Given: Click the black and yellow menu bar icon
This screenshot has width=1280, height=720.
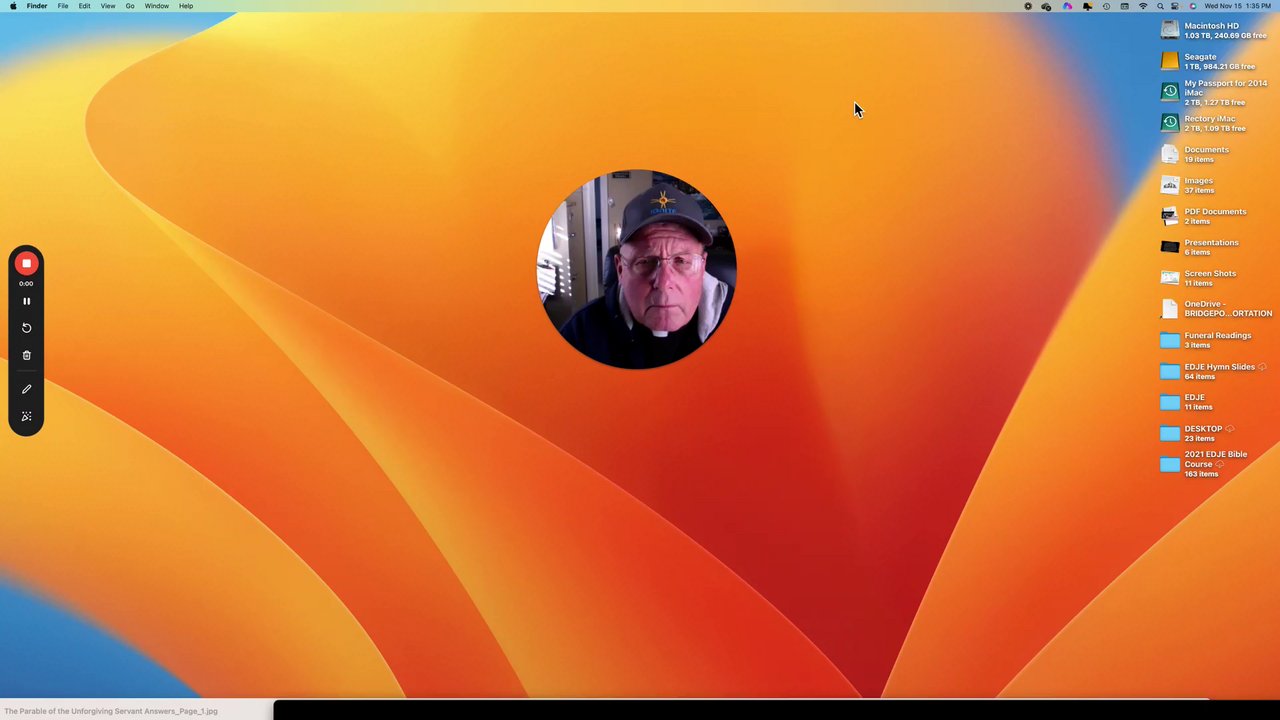Looking at the screenshot, I should 1088,6.
